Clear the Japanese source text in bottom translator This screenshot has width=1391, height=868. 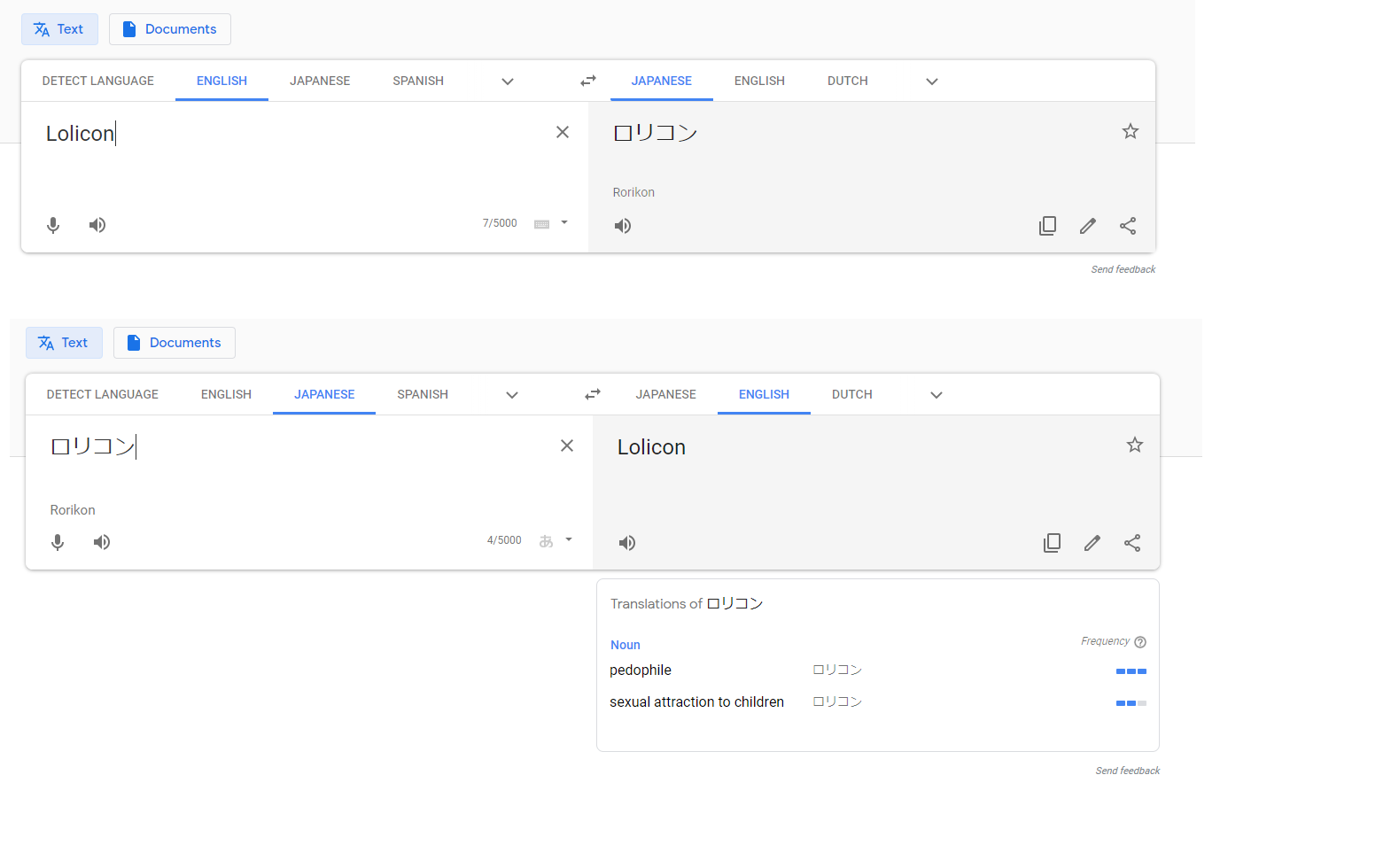(567, 446)
